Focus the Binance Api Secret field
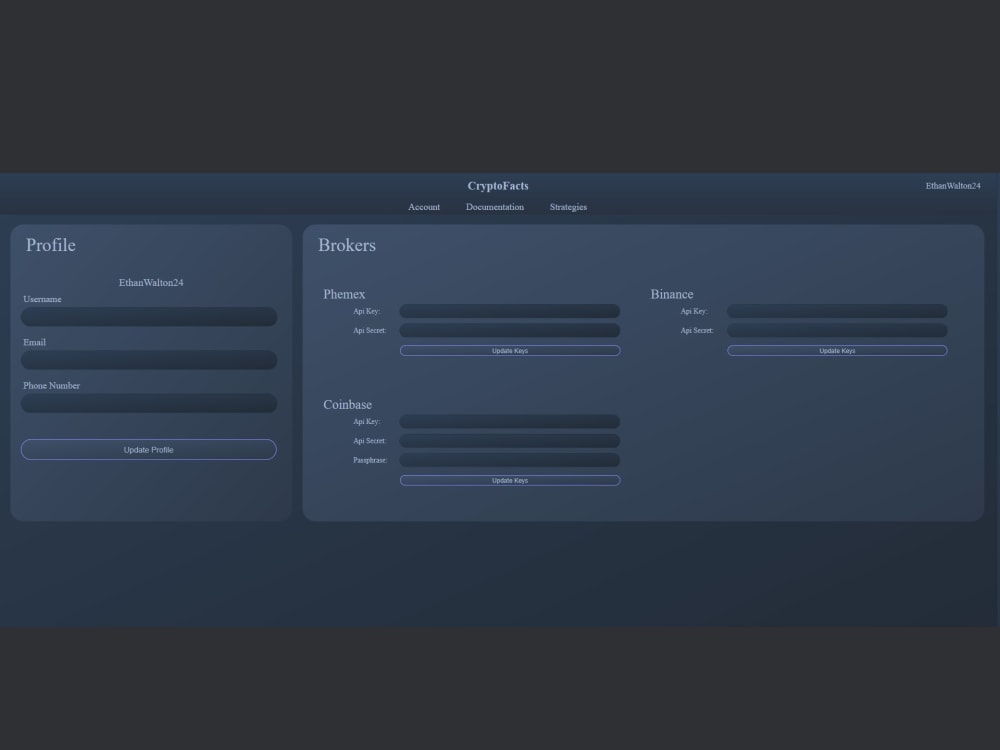 coord(836,330)
